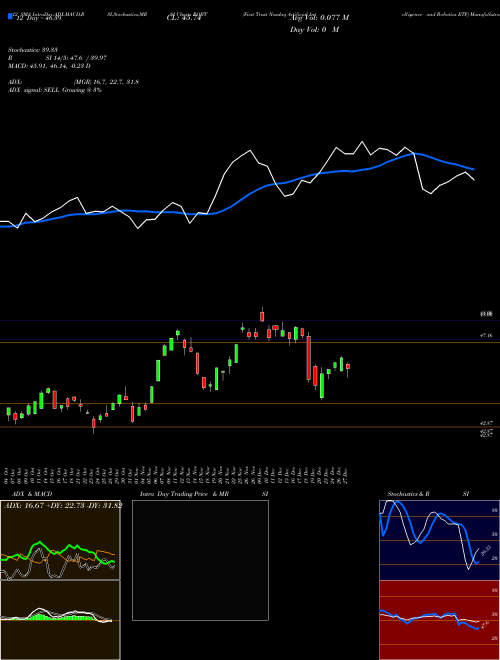Viewport: 500px width, 660px height.
Task: Click the 'SI 14/3: 47.6 / 39.97' reading
Action: pyautogui.click(x=76, y=58)
